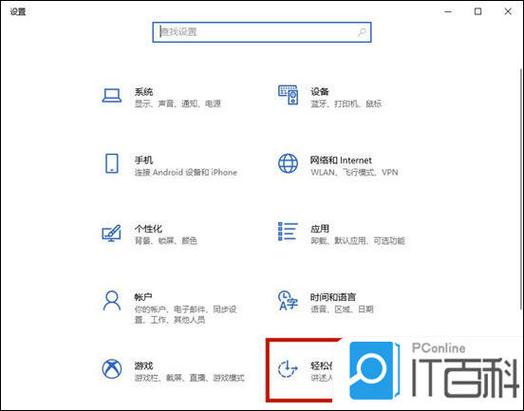Open the 设备 keyboard and speaker icon
The height and width of the screenshot is (411, 524).
point(288,95)
